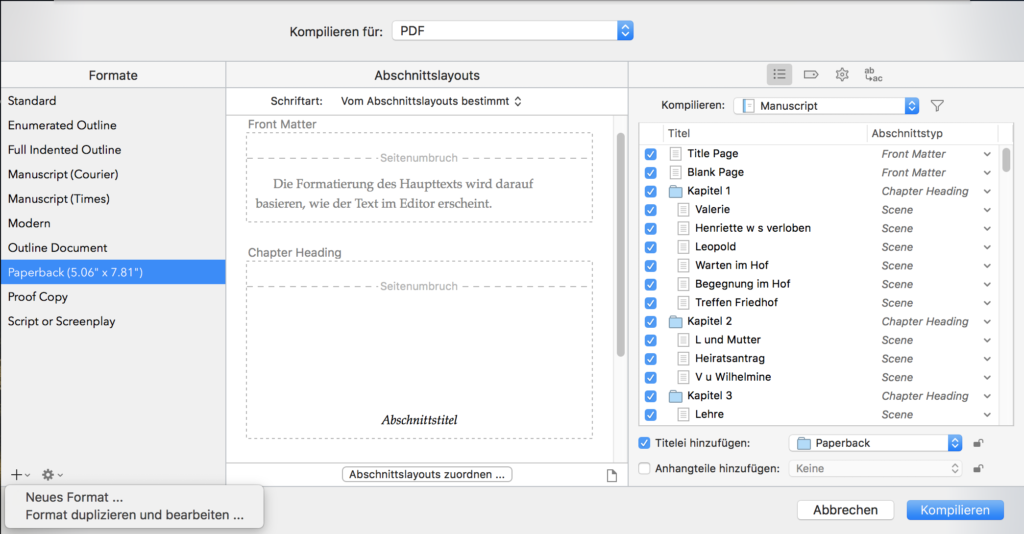The width and height of the screenshot is (1024, 534).
Task: Open the contents list tab icon
Action: click(x=780, y=74)
